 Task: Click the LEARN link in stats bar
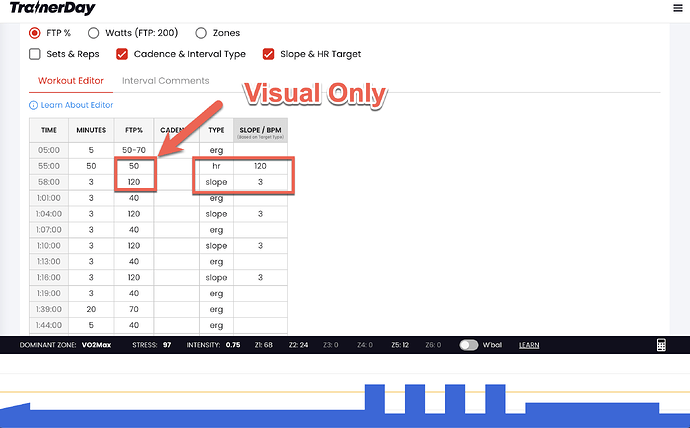pyautogui.click(x=530, y=345)
